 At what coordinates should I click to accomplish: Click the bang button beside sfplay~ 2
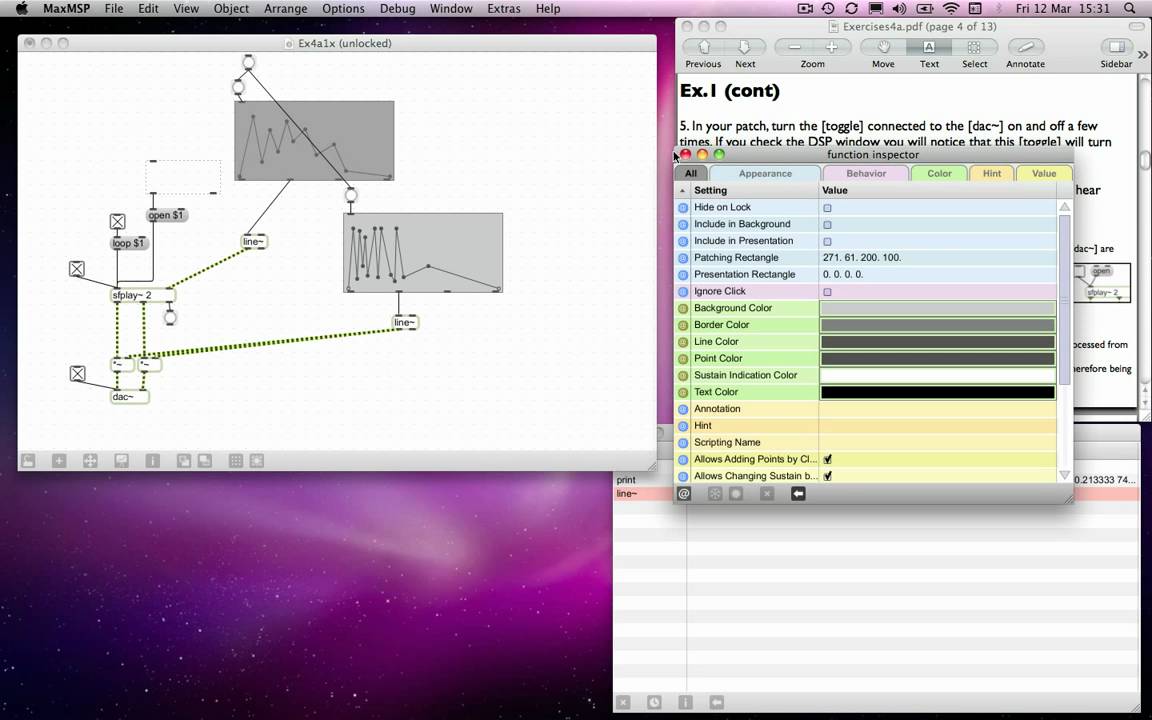coord(170,317)
